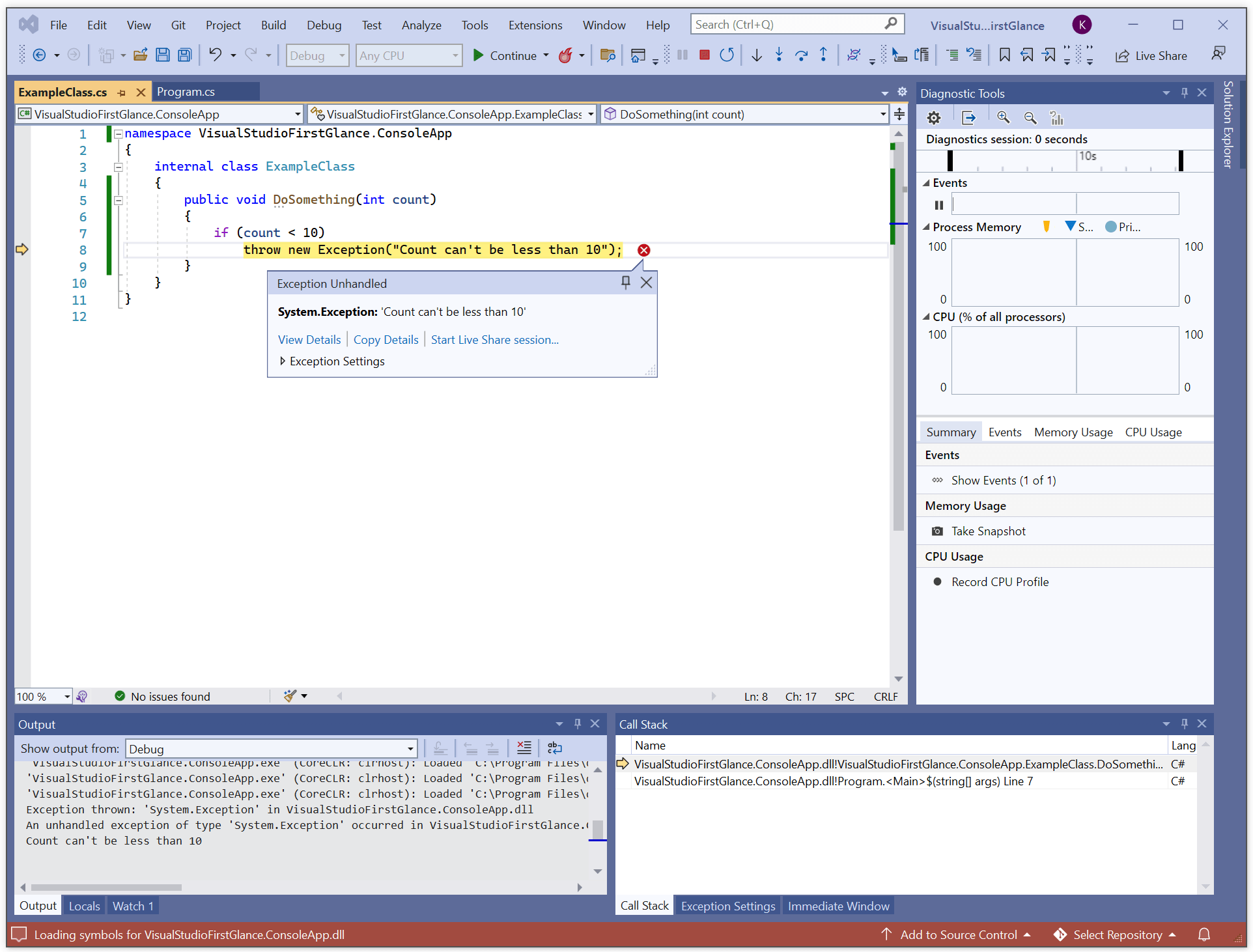
Task: Collapse the DoSomething method outline
Action: pos(119,200)
